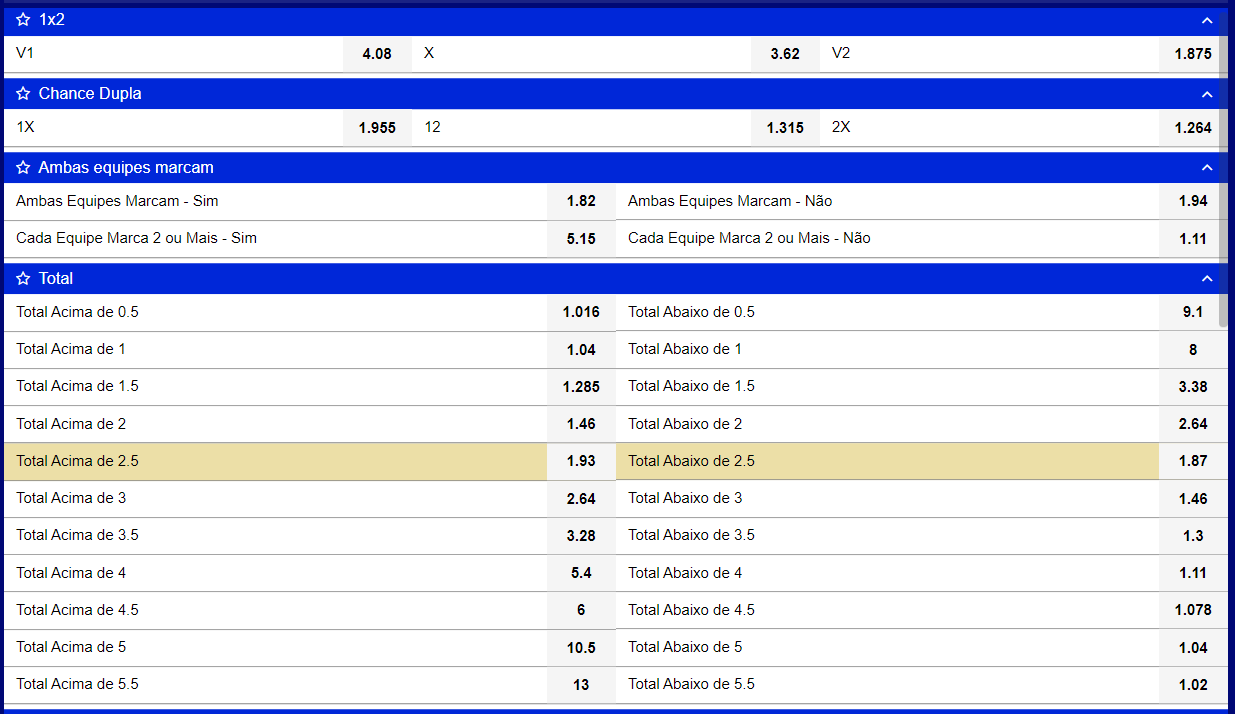Image resolution: width=1235 pixels, height=714 pixels.
Task: Choose Total Abaixo de 0.5 odds 9.1
Action: click(1193, 312)
